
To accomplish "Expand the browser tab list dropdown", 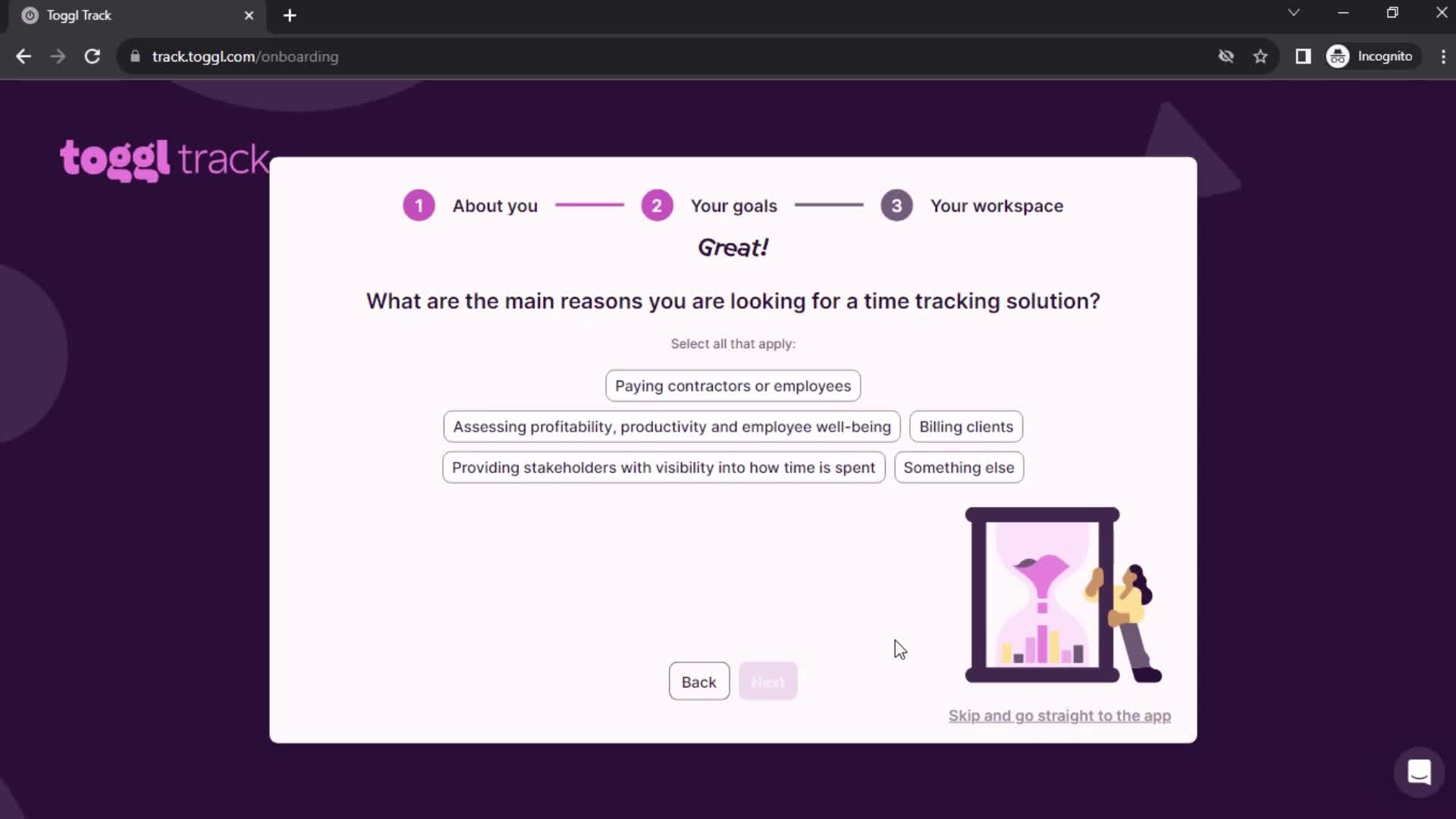I will pos(1293,14).
